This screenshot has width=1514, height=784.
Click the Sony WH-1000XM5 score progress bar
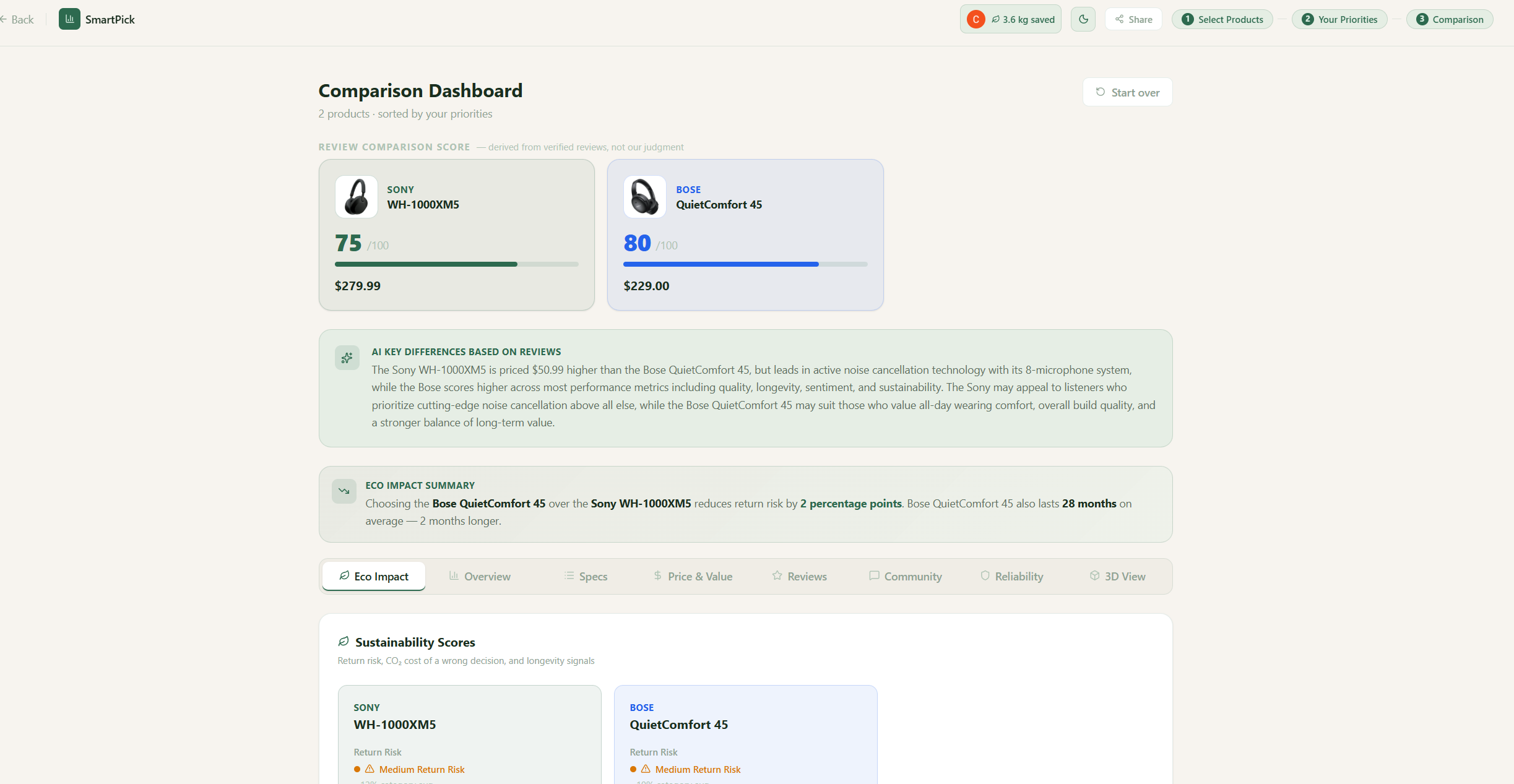456,264
